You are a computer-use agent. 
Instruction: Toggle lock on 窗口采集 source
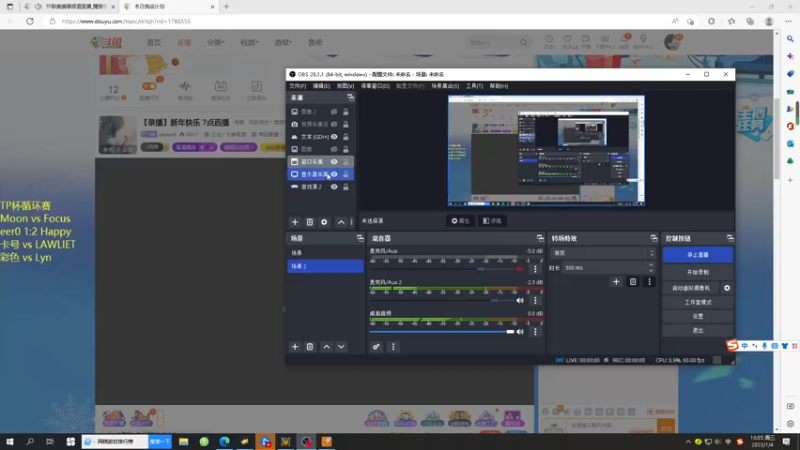(346, 162)
